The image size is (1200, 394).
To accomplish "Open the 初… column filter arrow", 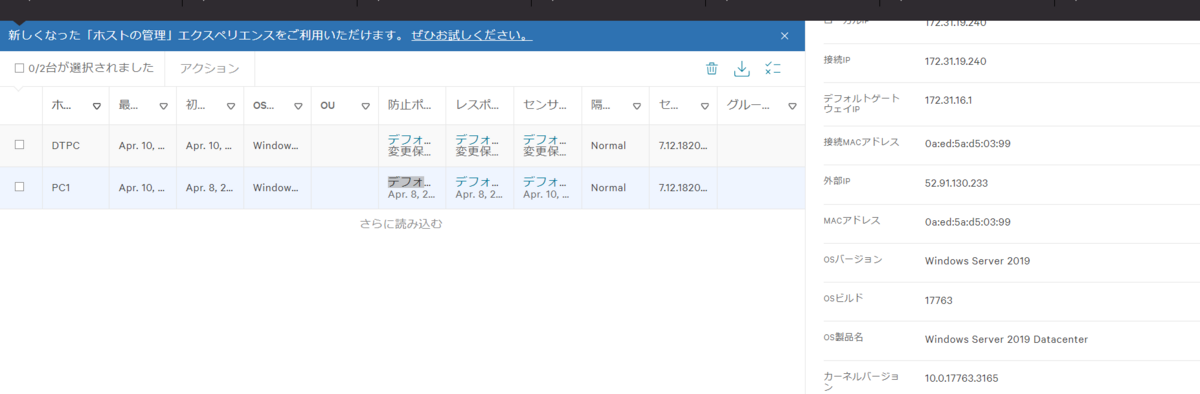I will coord(231,106).
